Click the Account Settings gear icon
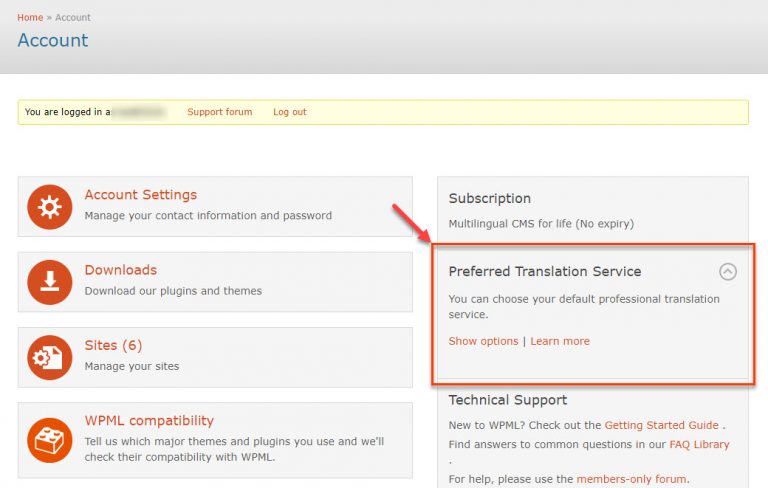This screenshot has width=768, height=488. tap(49, 207)
